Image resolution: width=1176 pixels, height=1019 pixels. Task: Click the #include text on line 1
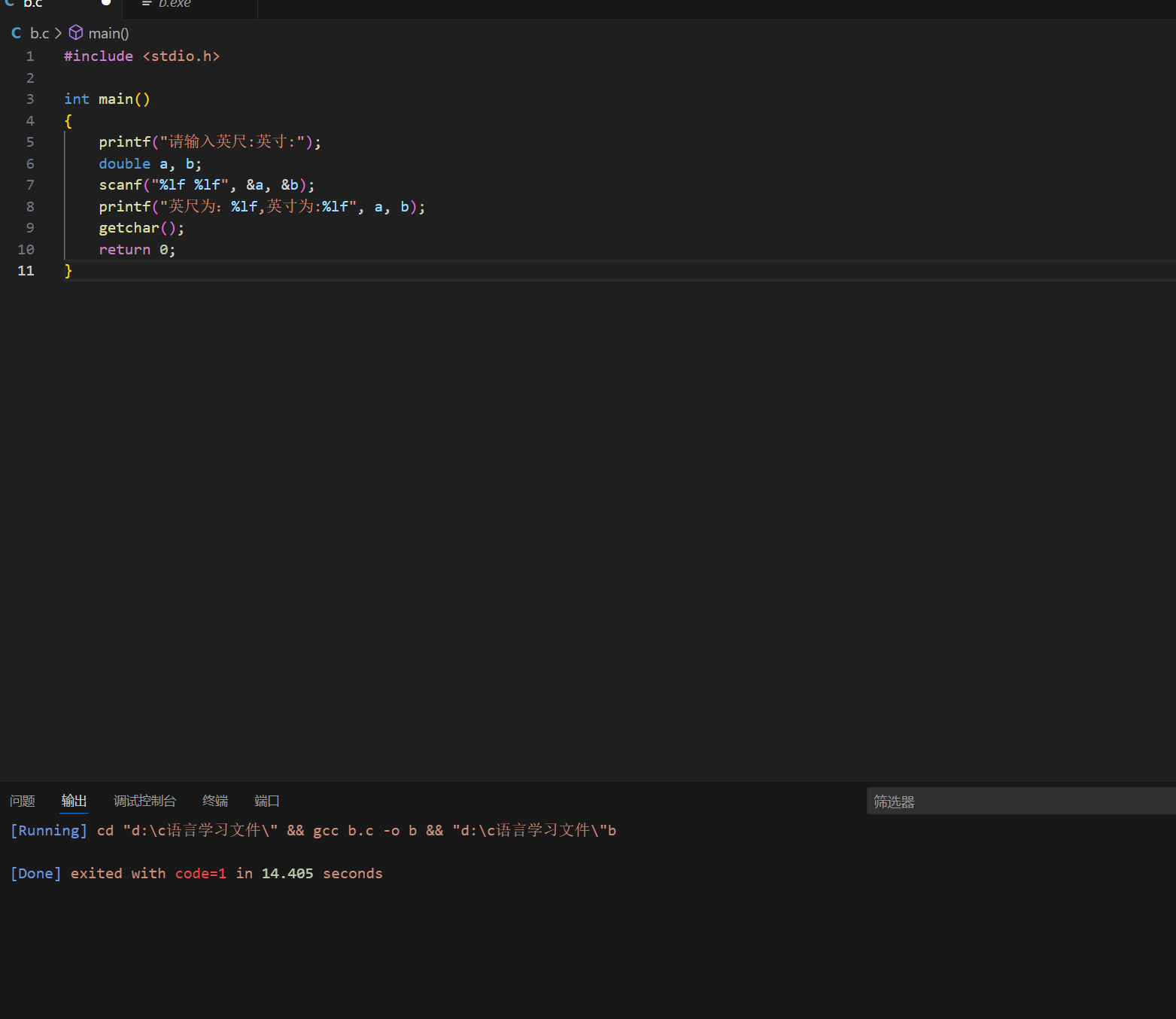[99, 56]
